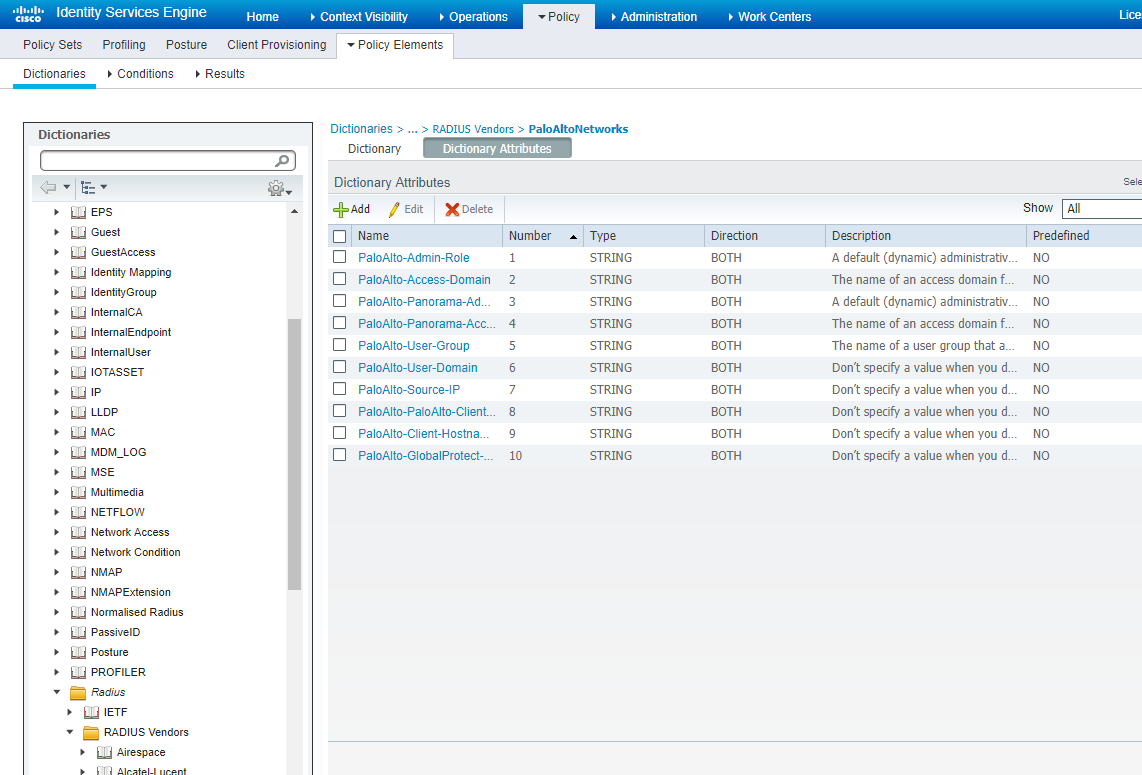Open the Policy top menu
Viewport: 1142px width, 775px height.
click(559, 17)
